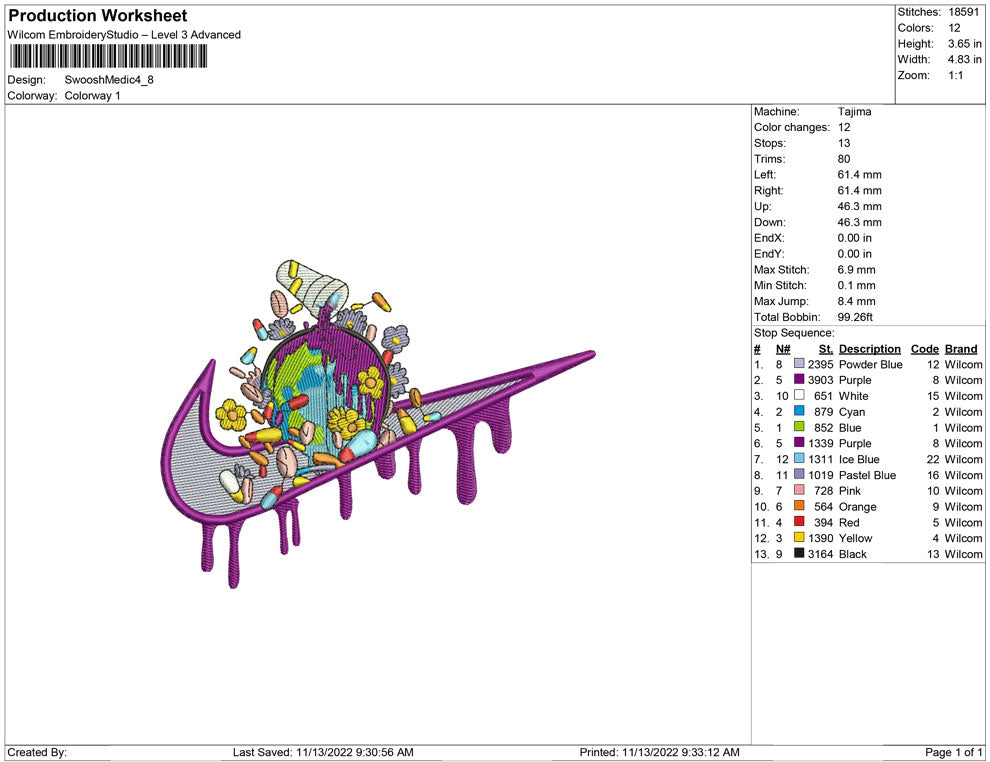
Task: Click the Min Stitch value 0.1 mm
Action: click(x=856, y=285)
